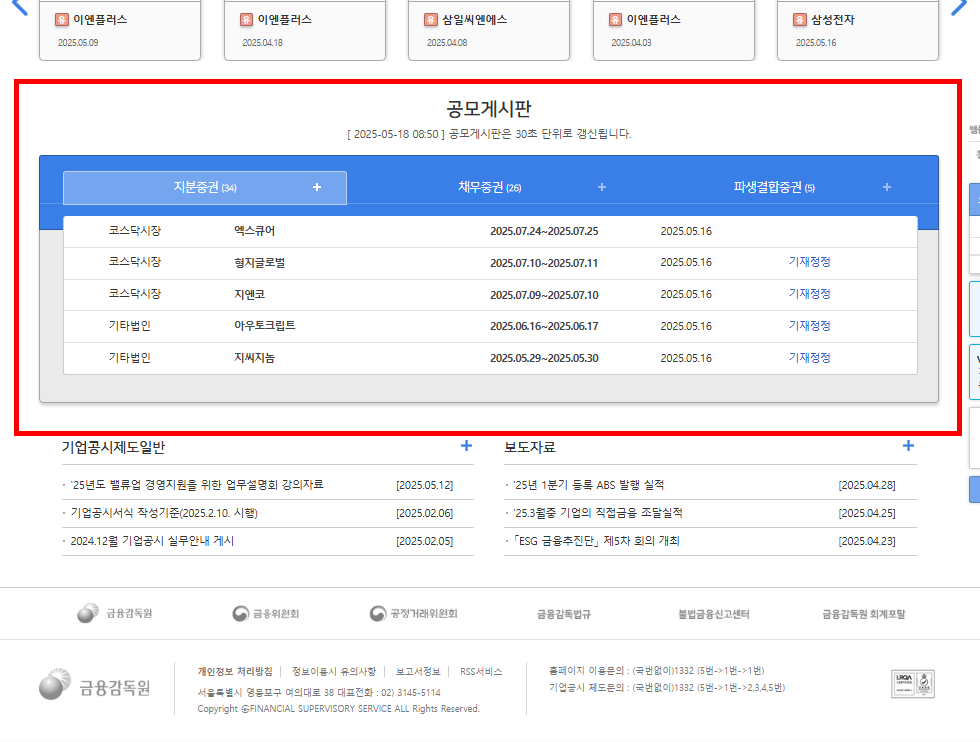Image resolution: width=980 pixels, height=742 pixels.
Task: Expand the 지분증권 list with the plus icon
Action: point(318,187)
